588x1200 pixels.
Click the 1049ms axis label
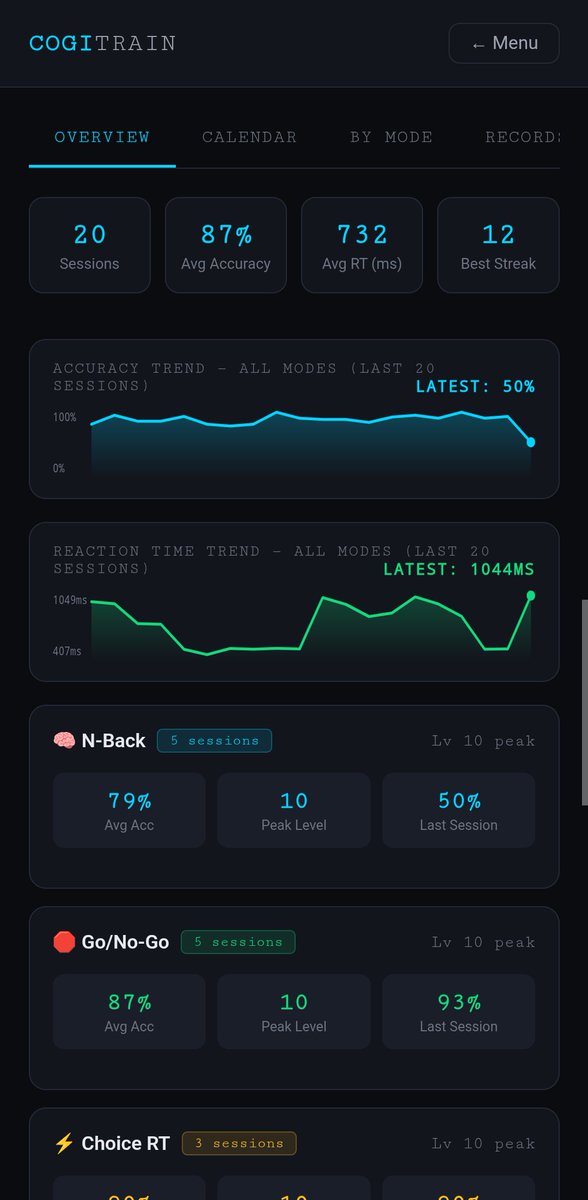click(70, 600)
